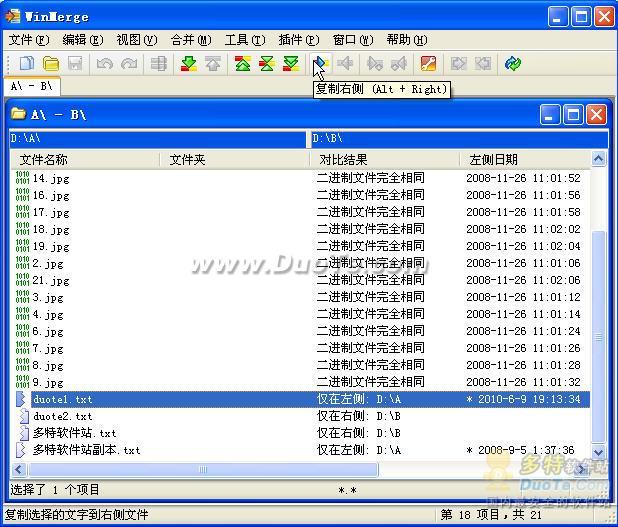618x527 pixels.
Task: Sort by the 左侧日期 column header
Action: (x=525, y=160)
